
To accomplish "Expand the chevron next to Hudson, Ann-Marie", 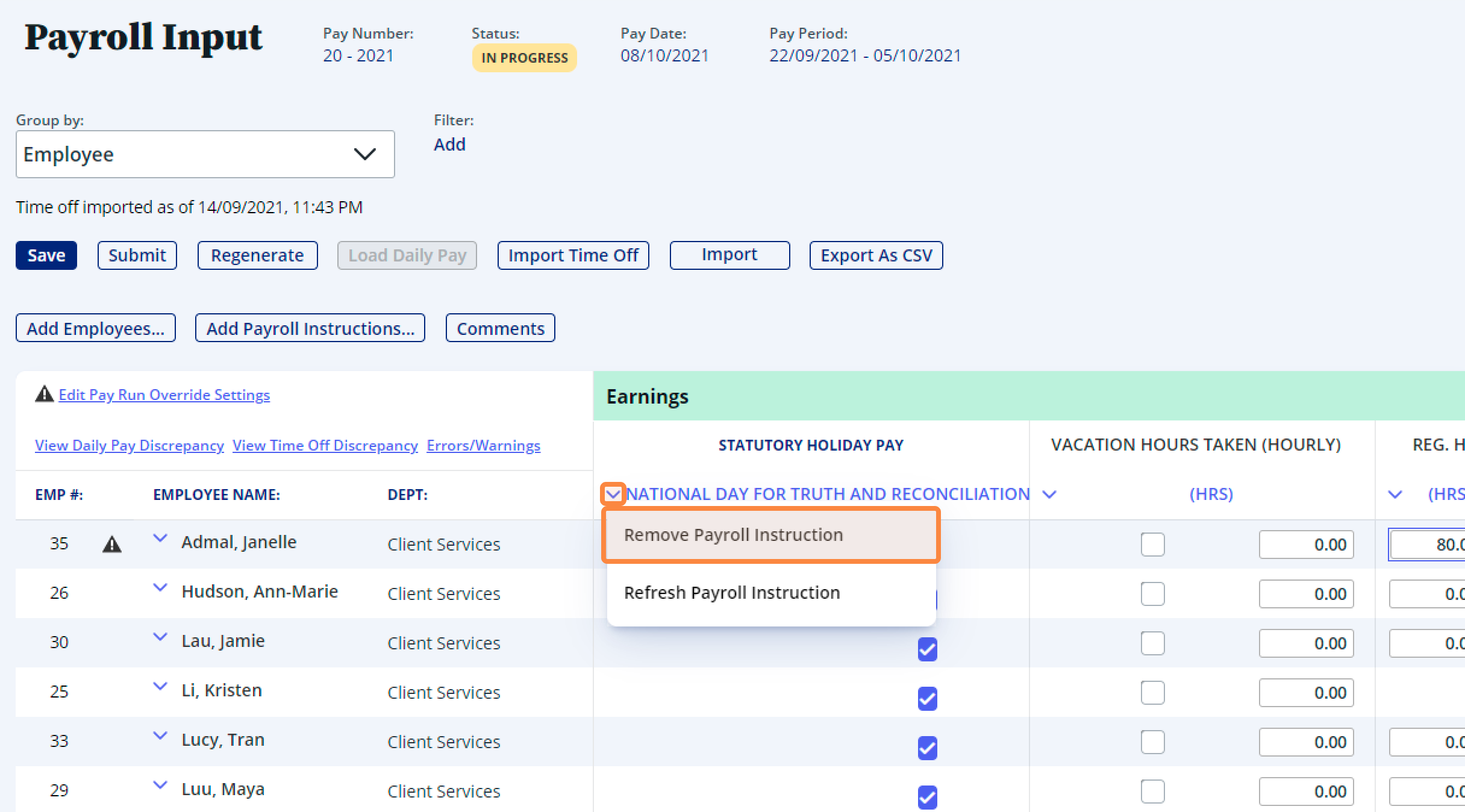I will point(160,588).
